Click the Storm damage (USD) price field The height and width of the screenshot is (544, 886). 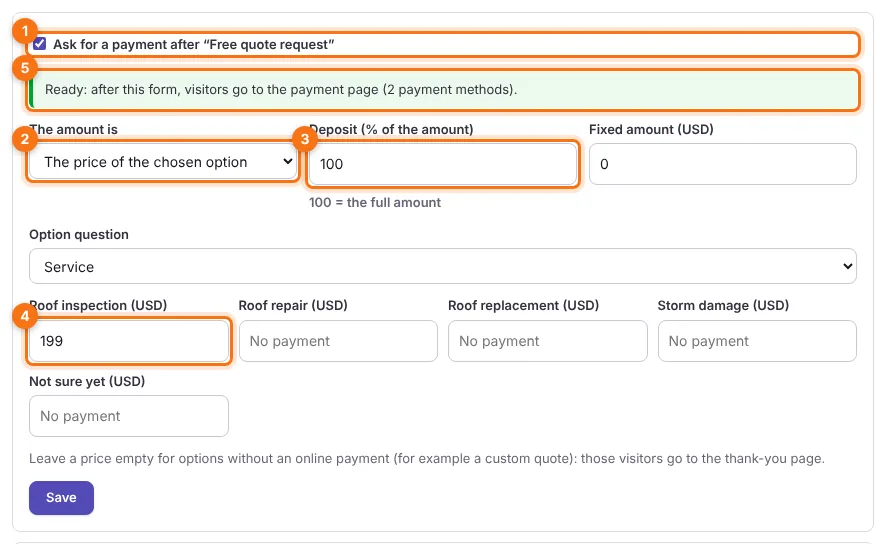(757, 341)
